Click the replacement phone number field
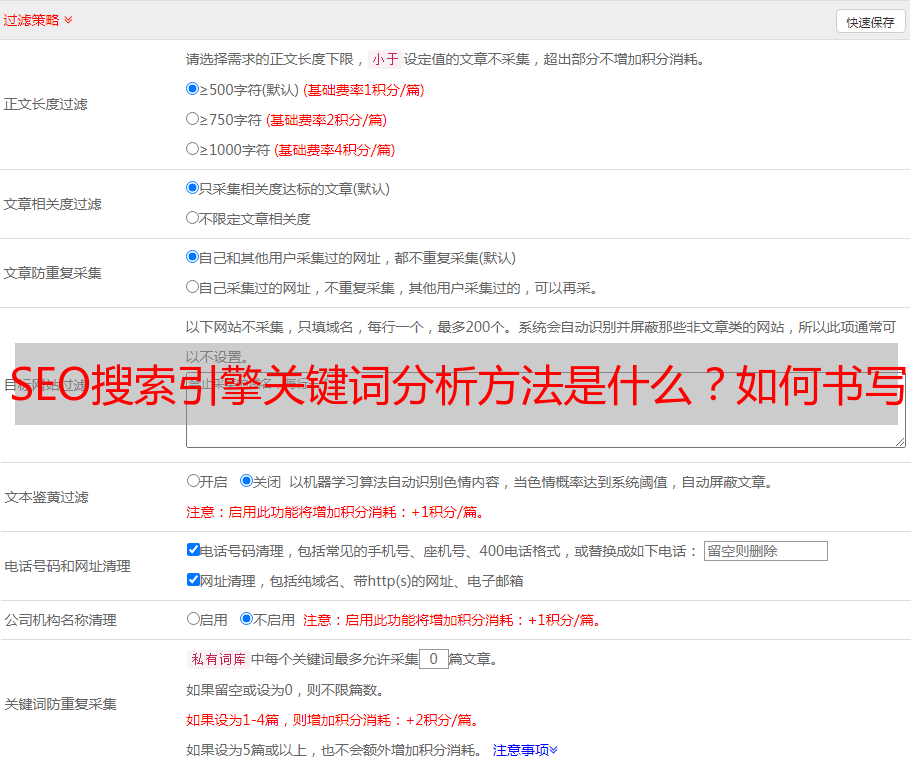 click(x=765, y=551)
